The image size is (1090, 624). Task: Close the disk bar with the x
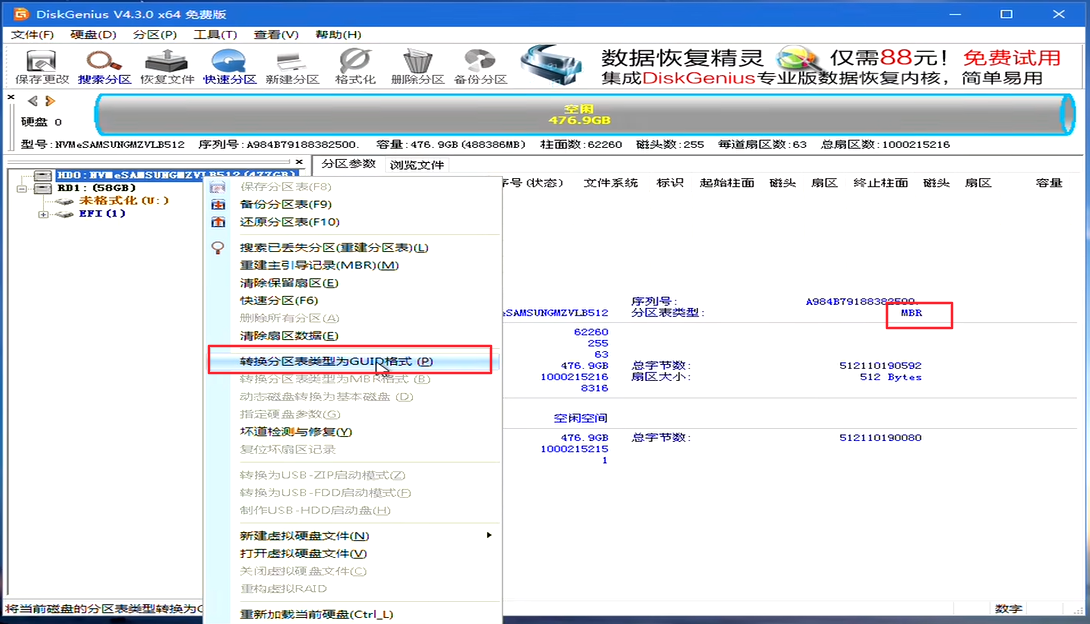tap(11, 97)
